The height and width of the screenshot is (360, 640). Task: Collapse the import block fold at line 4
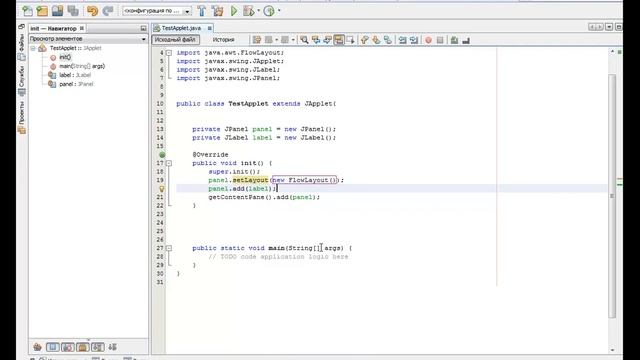tap(169, 53)
